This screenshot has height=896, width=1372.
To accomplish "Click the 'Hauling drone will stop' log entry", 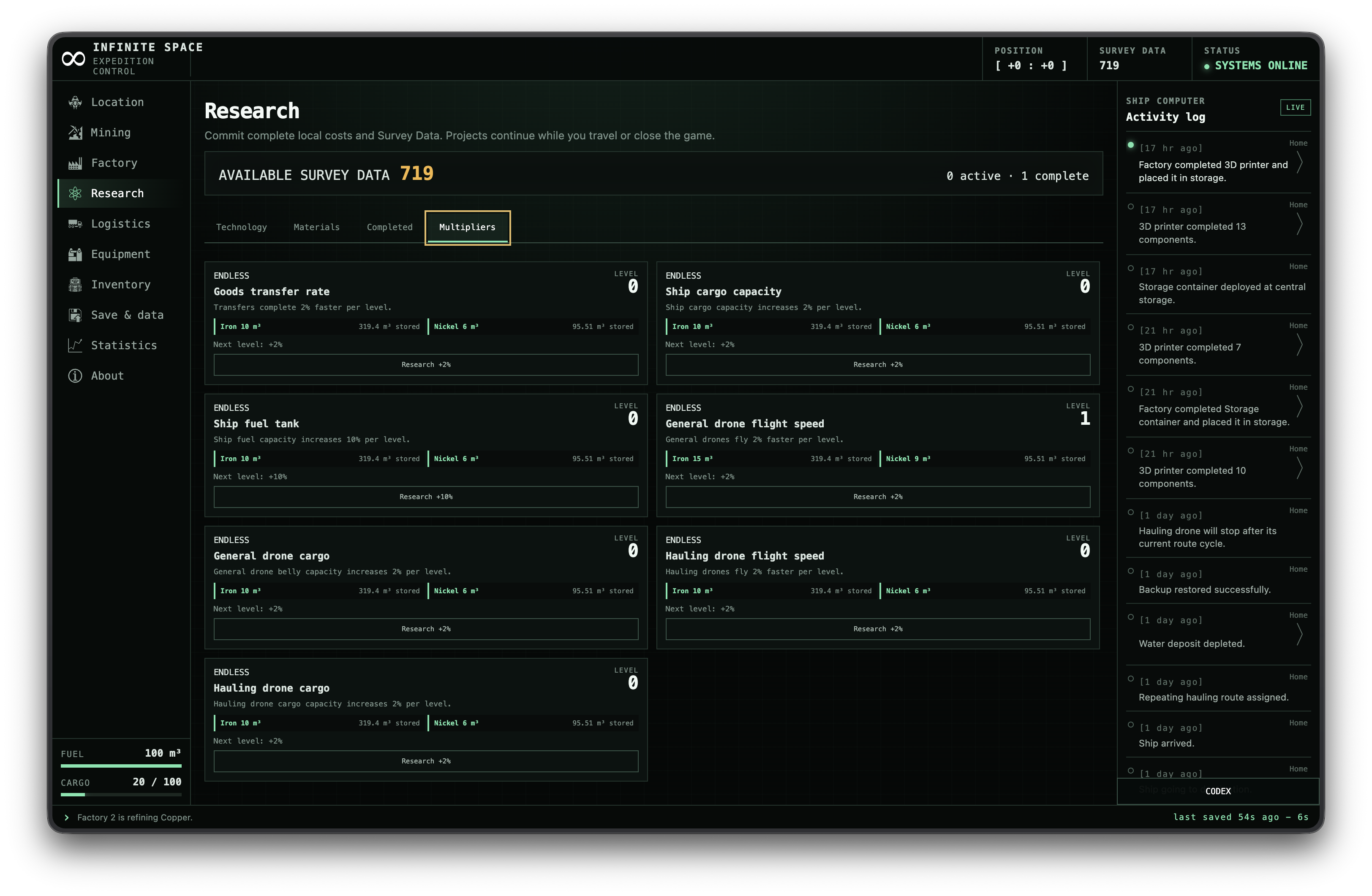I will pos(1218,528).
